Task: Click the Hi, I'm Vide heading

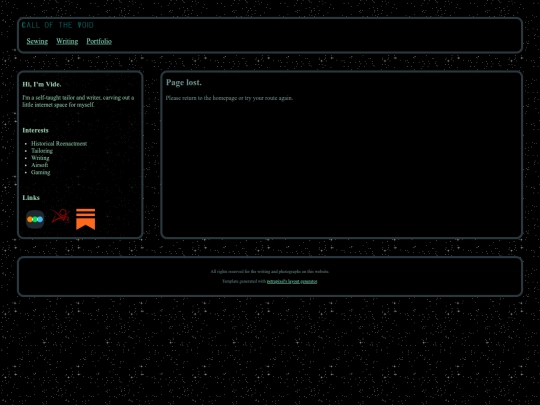Action: pos(42,84)
